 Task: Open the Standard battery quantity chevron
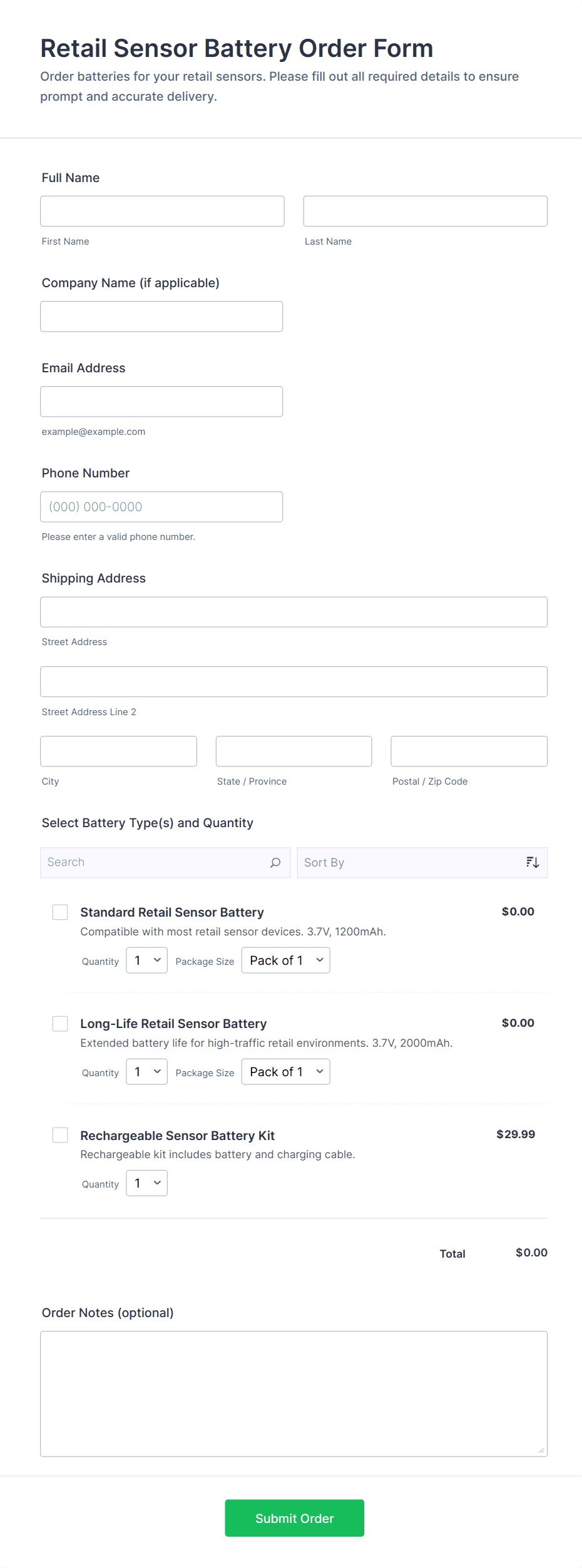(x=158, y=960)
